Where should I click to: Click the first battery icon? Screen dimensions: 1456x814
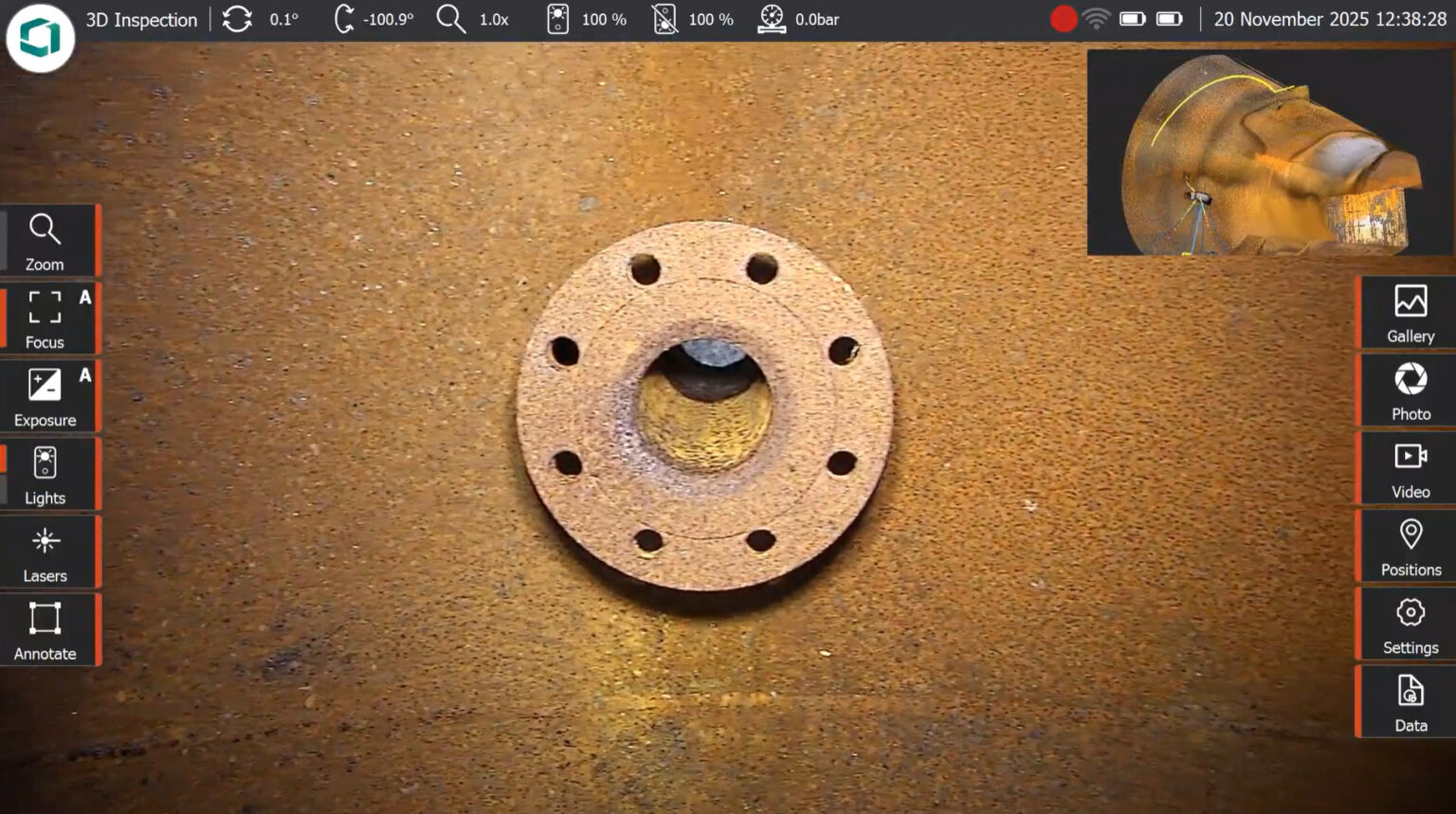(x=1133, y=19)
